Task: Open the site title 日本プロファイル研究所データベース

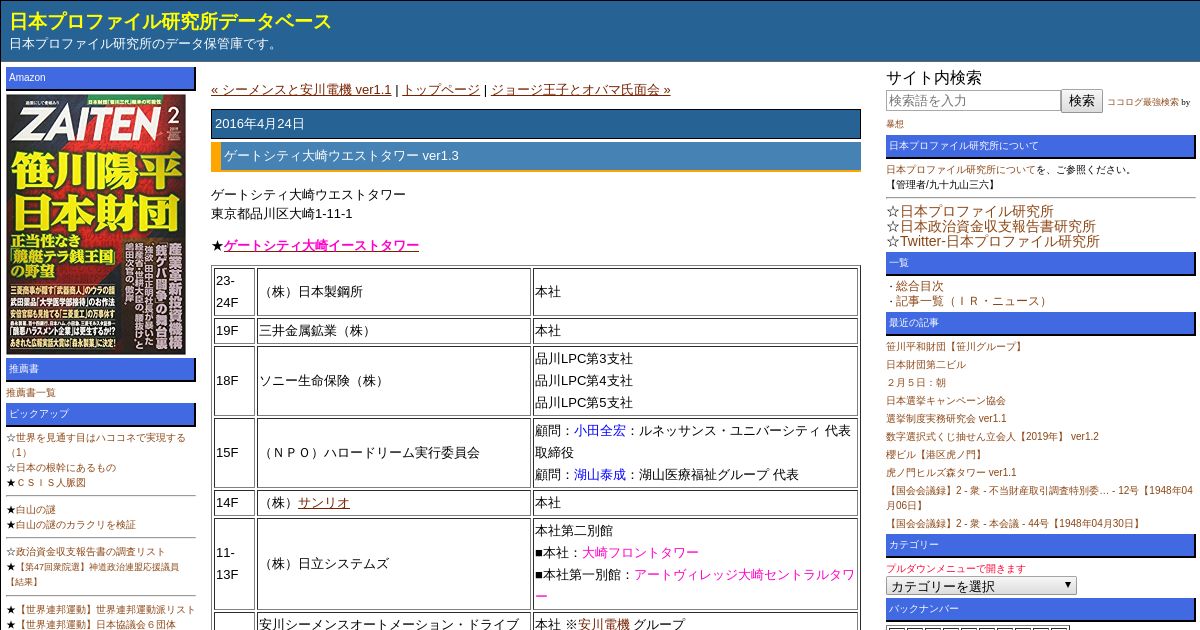Action: 171,21
